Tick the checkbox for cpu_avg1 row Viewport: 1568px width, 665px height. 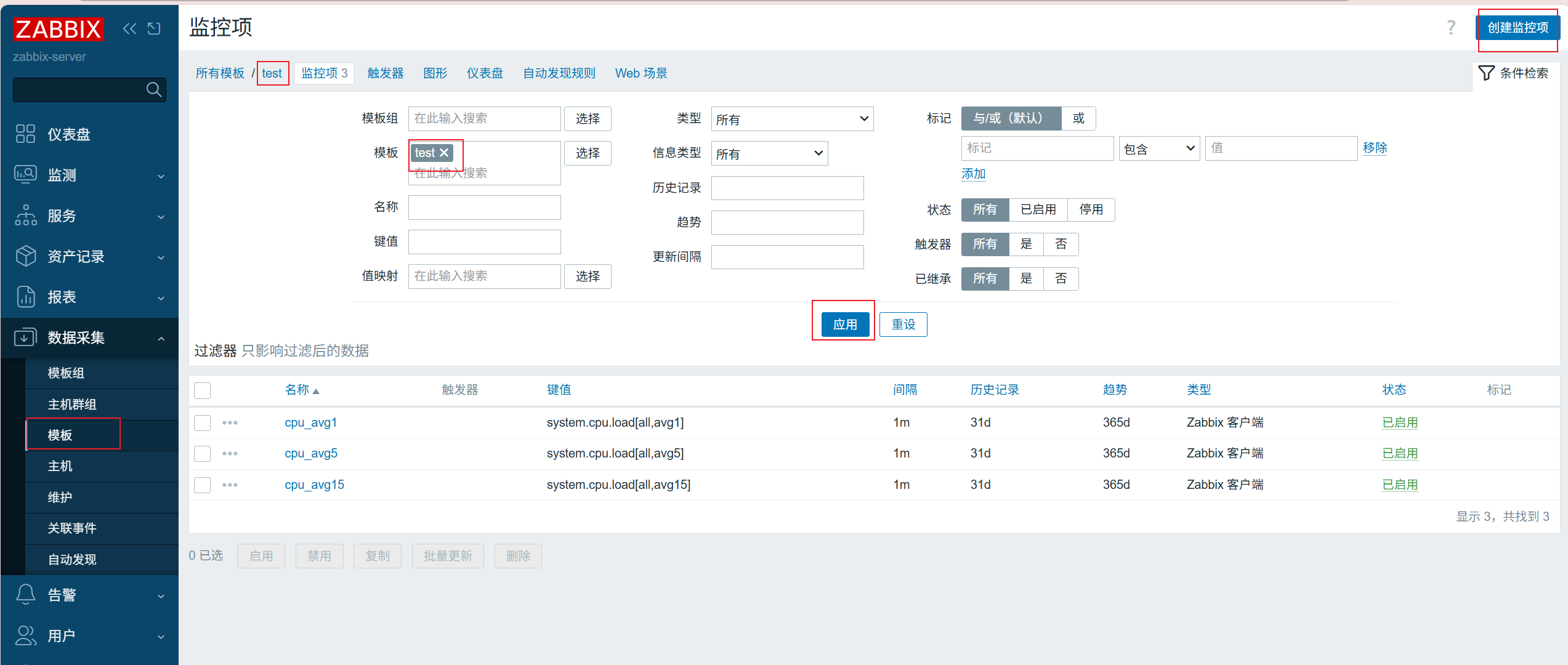[202, 423]
